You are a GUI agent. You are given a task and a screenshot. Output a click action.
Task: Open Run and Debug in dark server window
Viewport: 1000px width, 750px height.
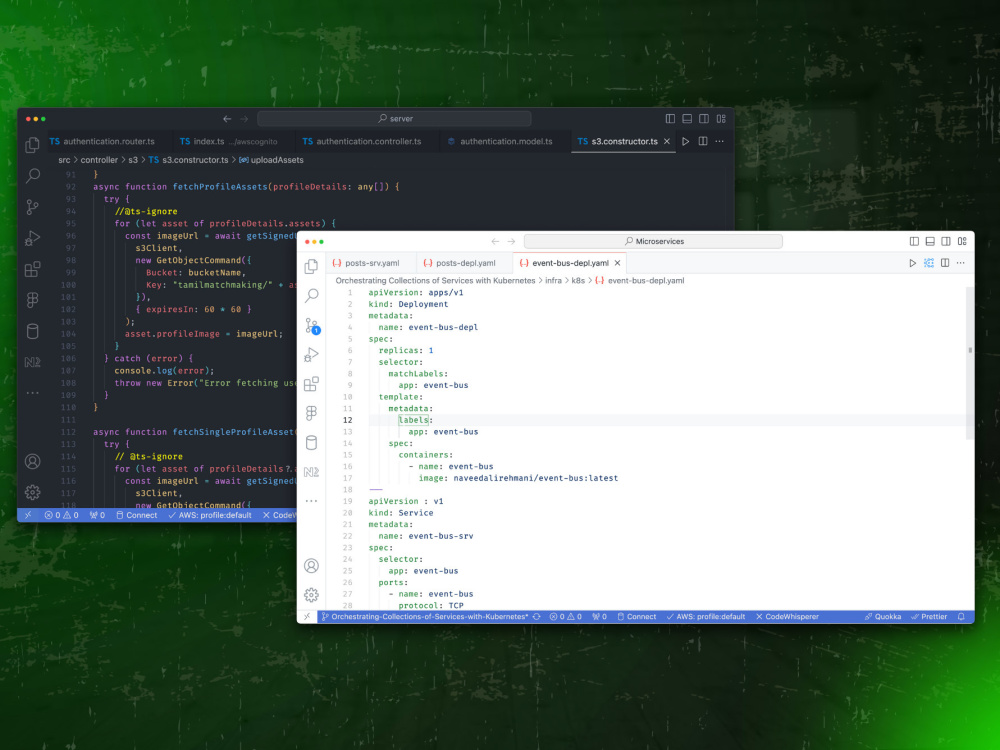pos(33,238)
